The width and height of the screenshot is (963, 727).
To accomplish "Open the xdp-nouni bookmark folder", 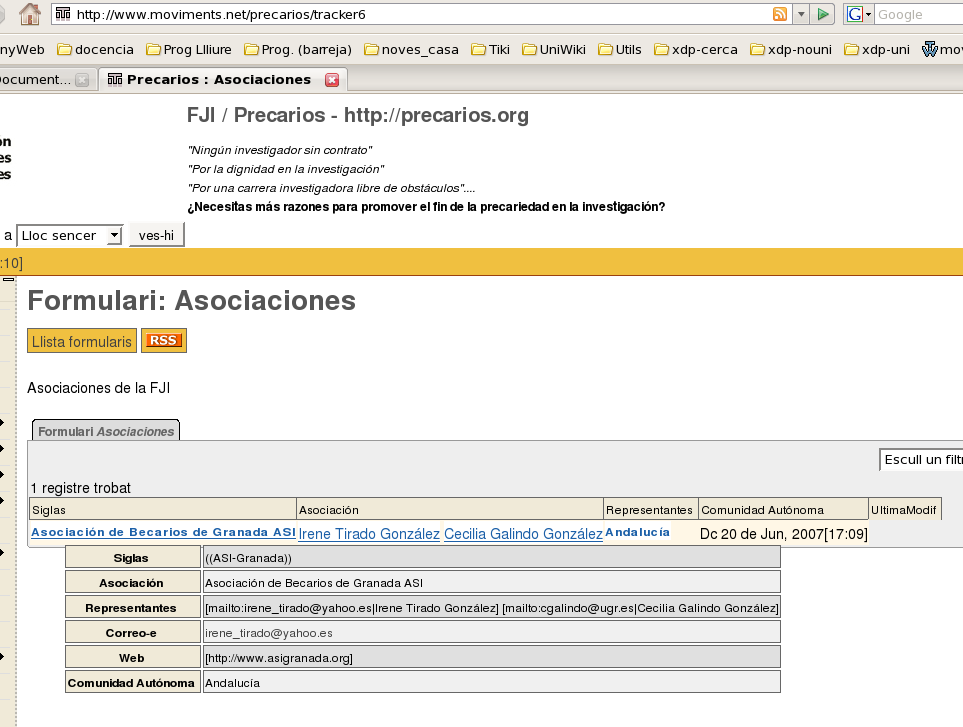I will (791, 50).
